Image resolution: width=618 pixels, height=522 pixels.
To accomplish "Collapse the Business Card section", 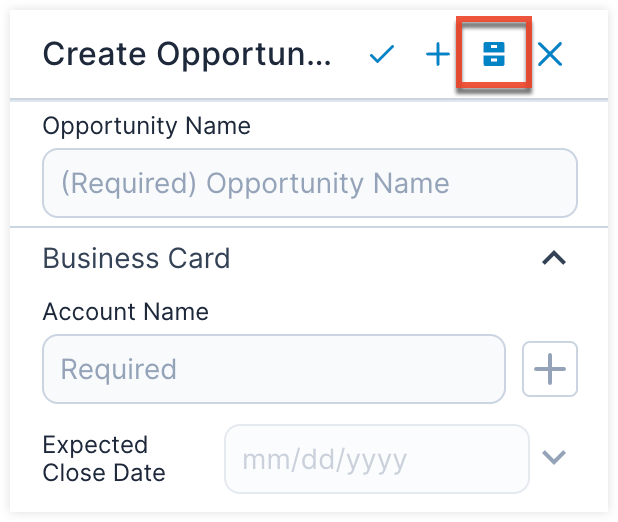I will (x=553, y=258).
